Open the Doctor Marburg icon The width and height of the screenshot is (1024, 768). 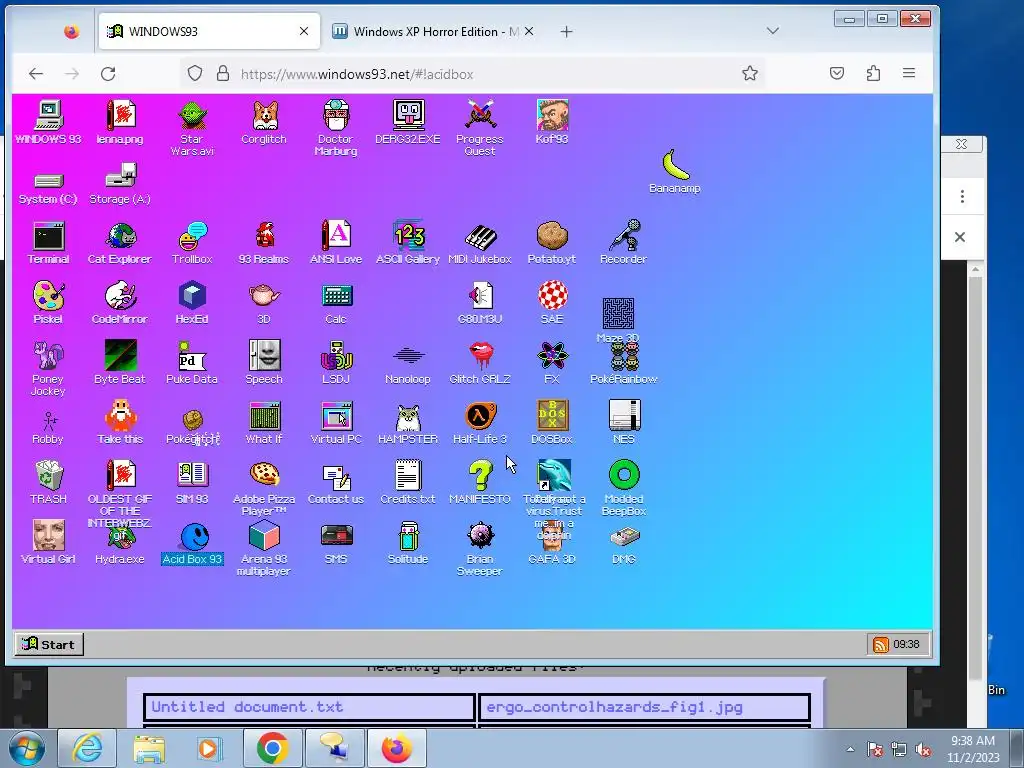point(336,116)
